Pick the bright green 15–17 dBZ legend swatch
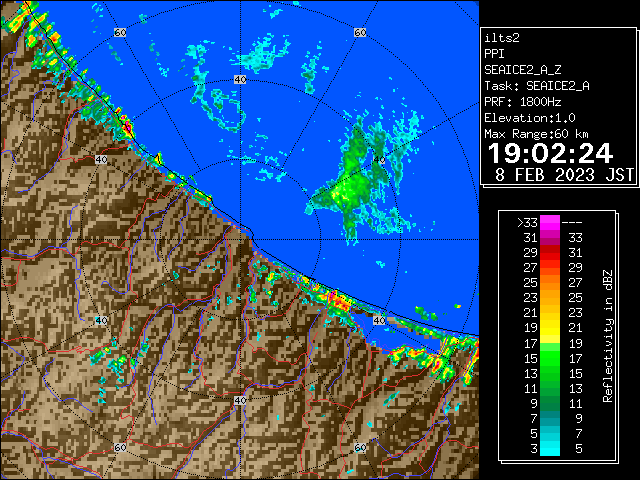Screen dimensions: 640x480 click(x=550, y=358)
